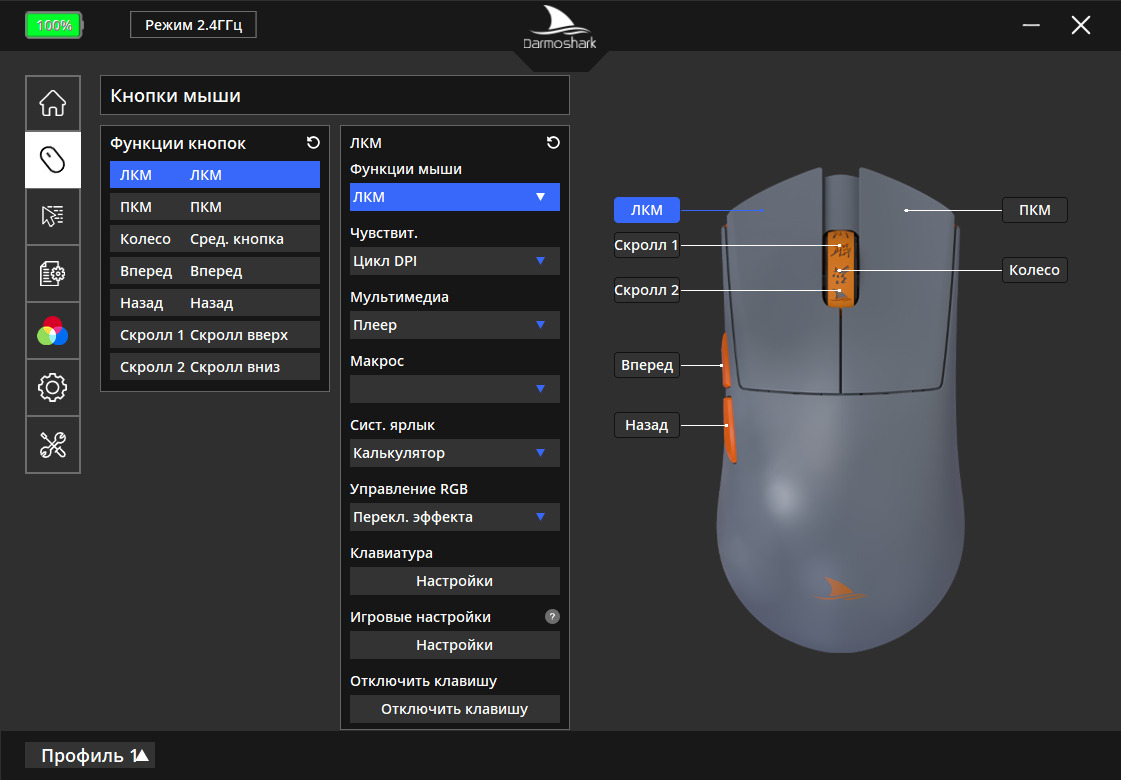Close the Darmoshark application
The height and width of the screenshot is (780, 1121).
1081,25
